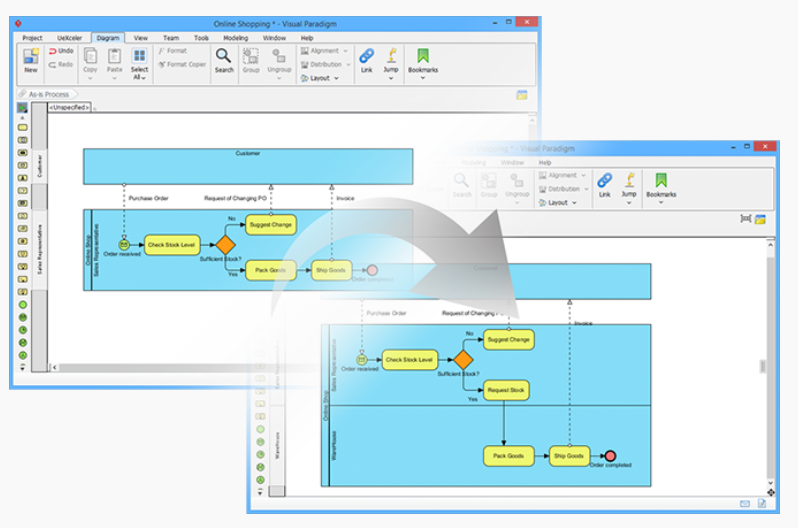The width and height of the screenshot is (798, 528).
Task: Click the back window horizontal scrollbar left arrow
Action: 54,367
